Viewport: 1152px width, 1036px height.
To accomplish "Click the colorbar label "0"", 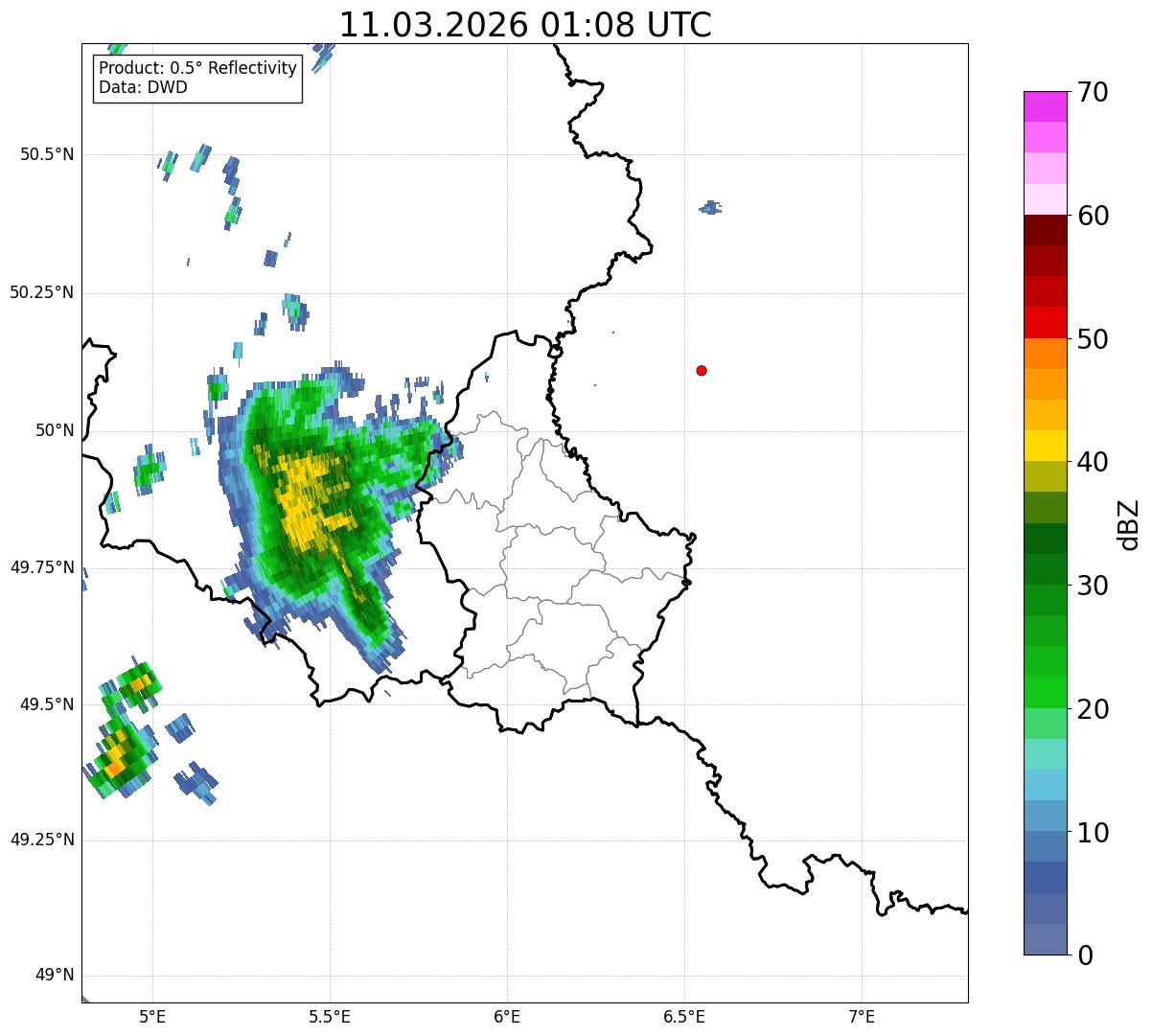I will click(x=1086, y=955).
